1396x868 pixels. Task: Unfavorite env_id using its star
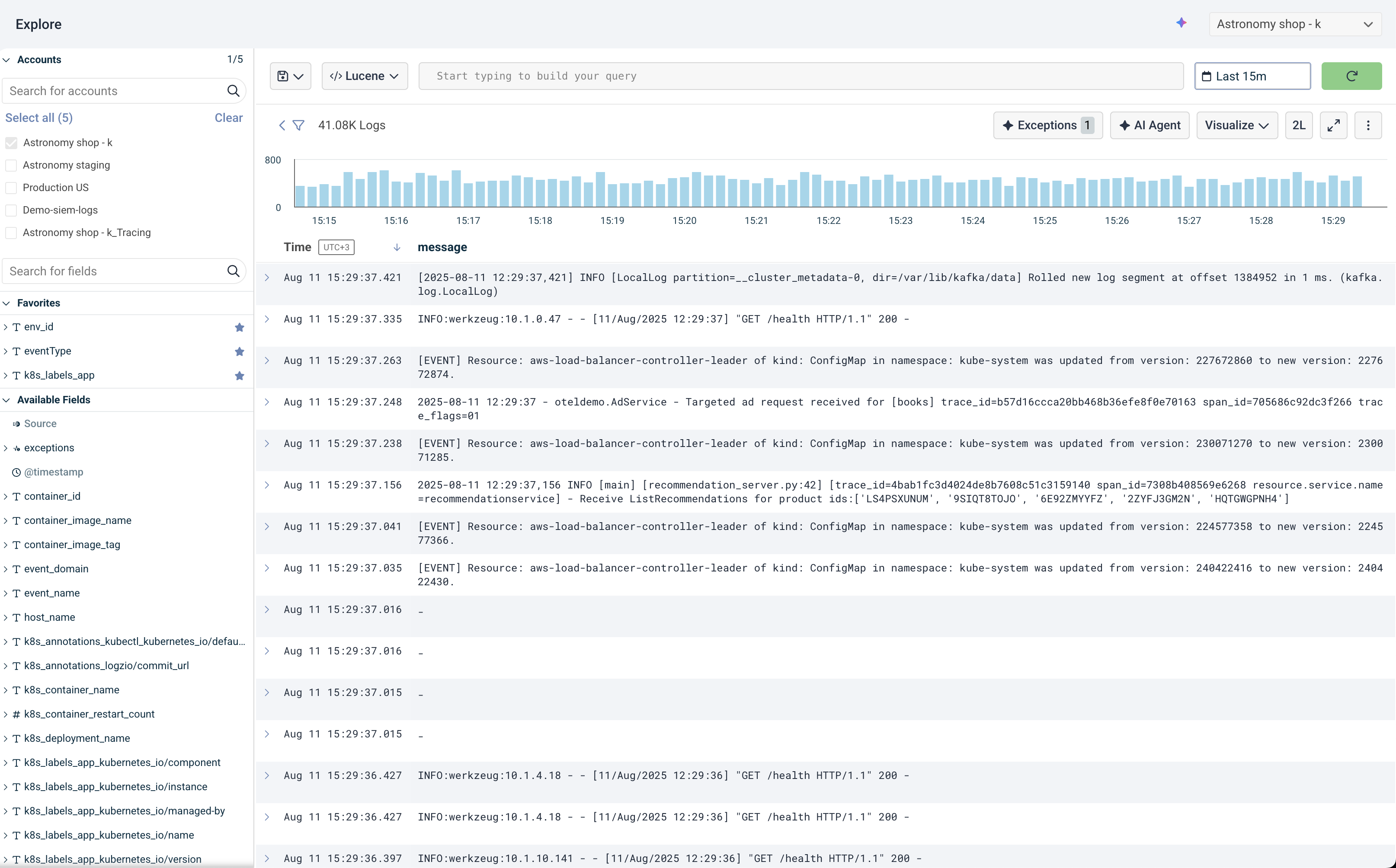[x=240, y=327]
